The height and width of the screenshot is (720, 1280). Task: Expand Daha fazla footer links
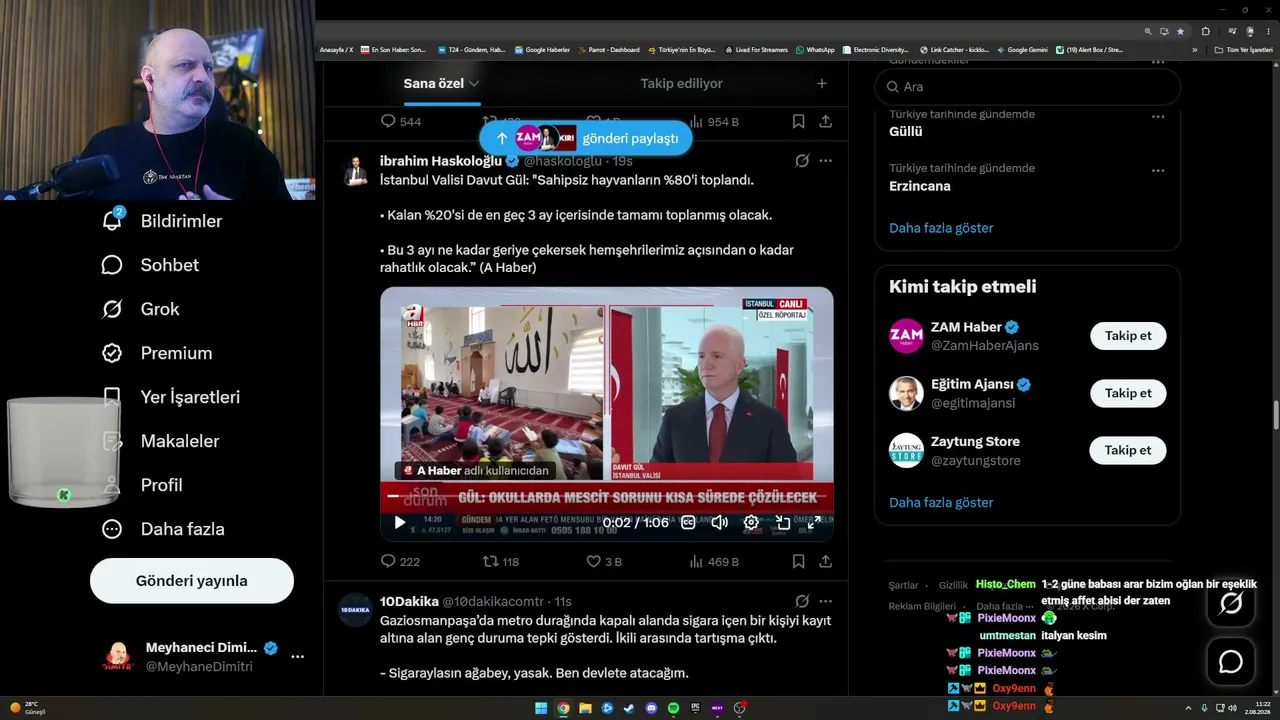1003,606
